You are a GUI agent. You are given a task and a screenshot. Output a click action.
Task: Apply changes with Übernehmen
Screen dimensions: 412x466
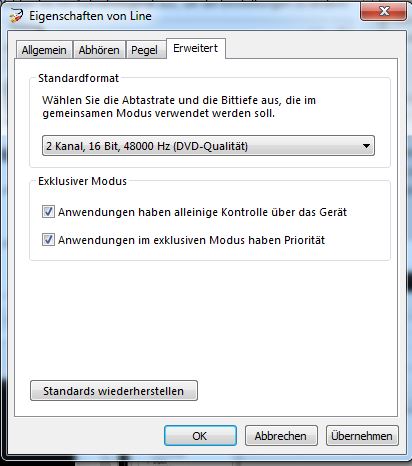click(x=362, y=436)
